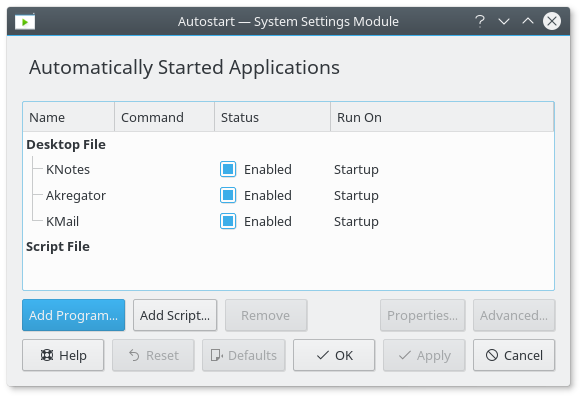This screenshot has height=399, width=583.
Task: Click the Command column header
Action: (164, 117)
